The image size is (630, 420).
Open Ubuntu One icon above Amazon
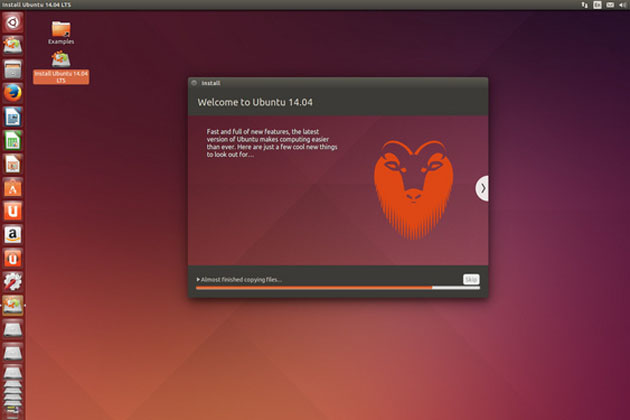click(x=12, y=211)
